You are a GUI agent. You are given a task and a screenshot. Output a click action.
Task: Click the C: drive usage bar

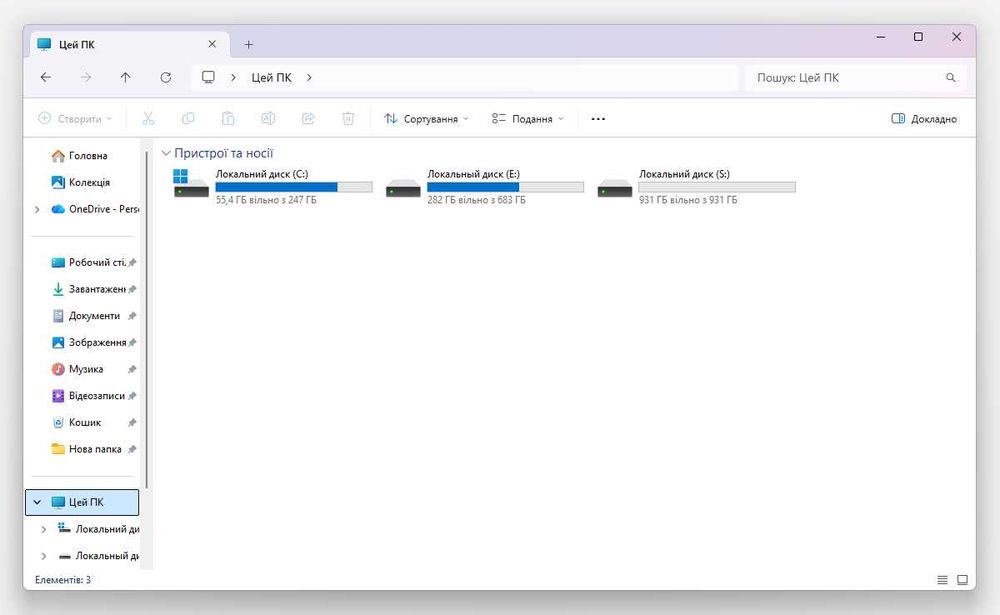point(294,187)
